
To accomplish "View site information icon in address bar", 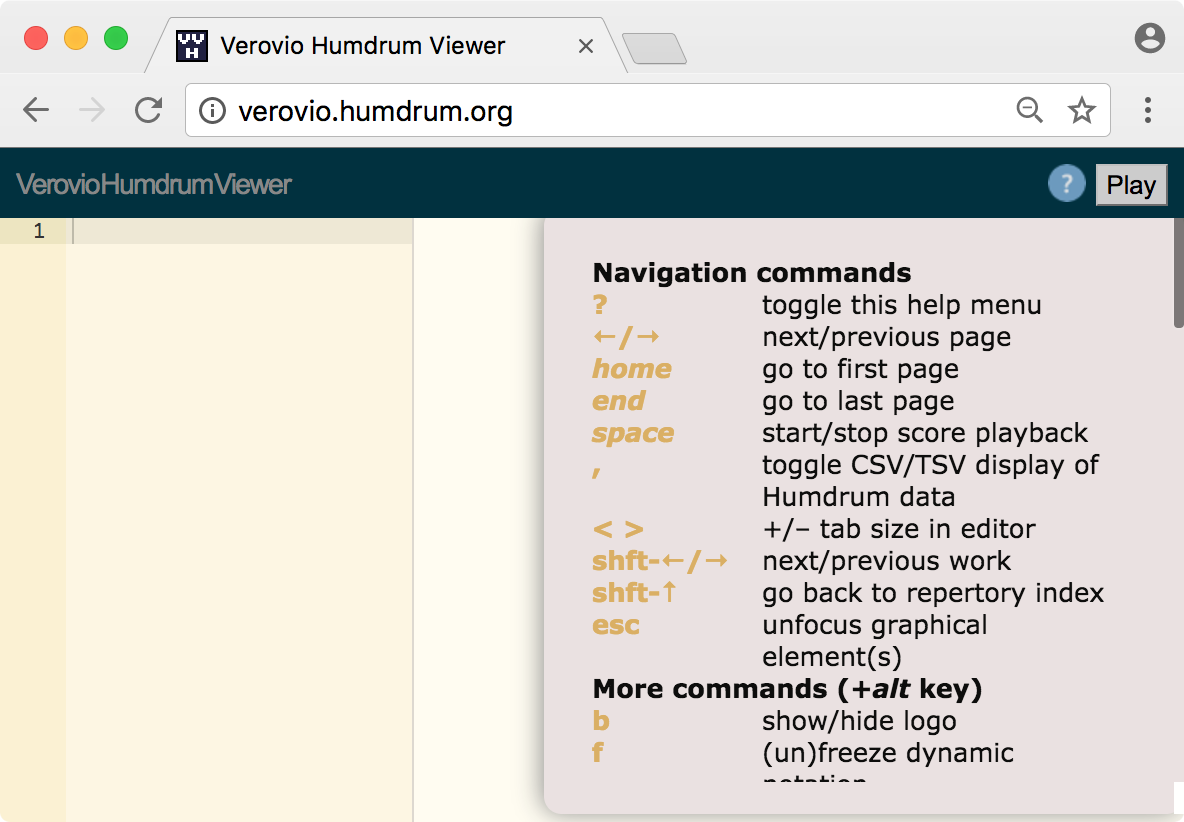I will click(212, 111).
